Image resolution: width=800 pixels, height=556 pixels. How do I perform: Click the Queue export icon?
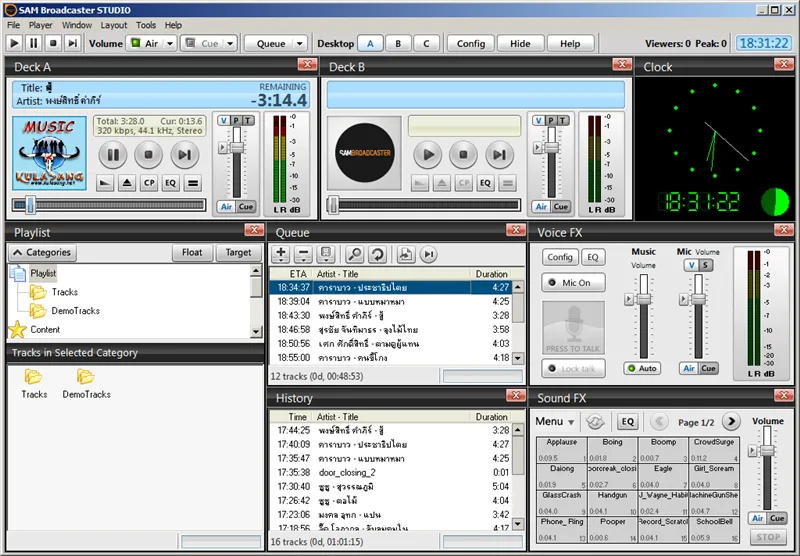(406, 254)
